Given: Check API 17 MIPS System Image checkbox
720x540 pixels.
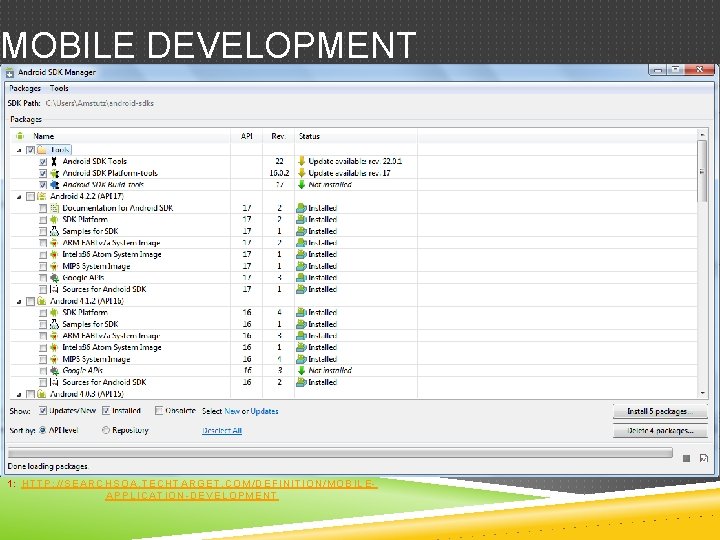Looking at the screenshot, I should click(43, 266).
